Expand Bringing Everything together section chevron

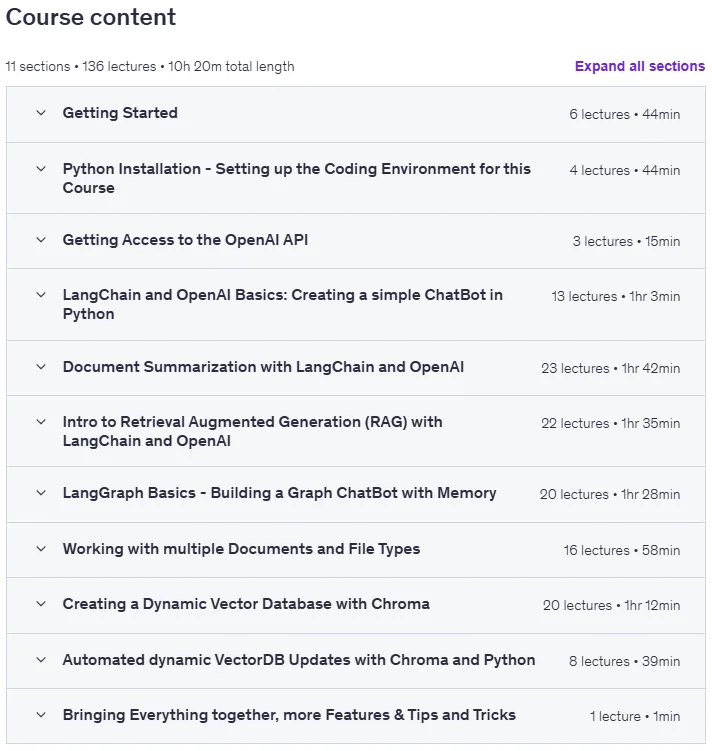coord(41,715)
